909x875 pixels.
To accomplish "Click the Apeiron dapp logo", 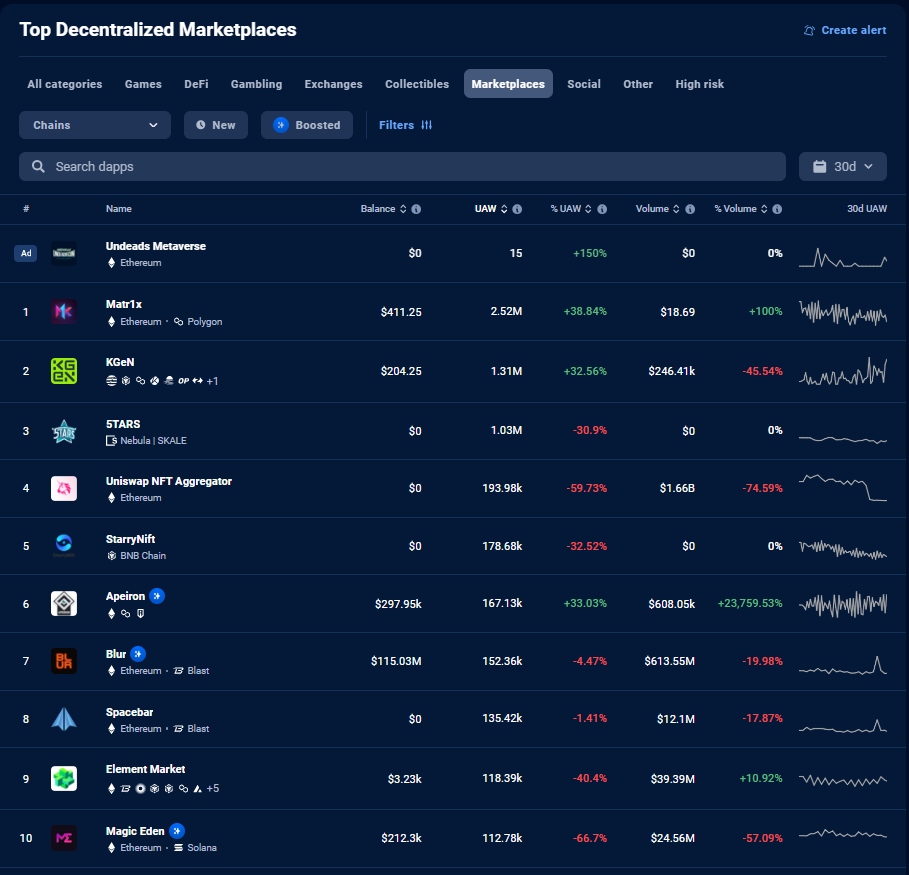I will pyautogui.click(x=64, y=604).
